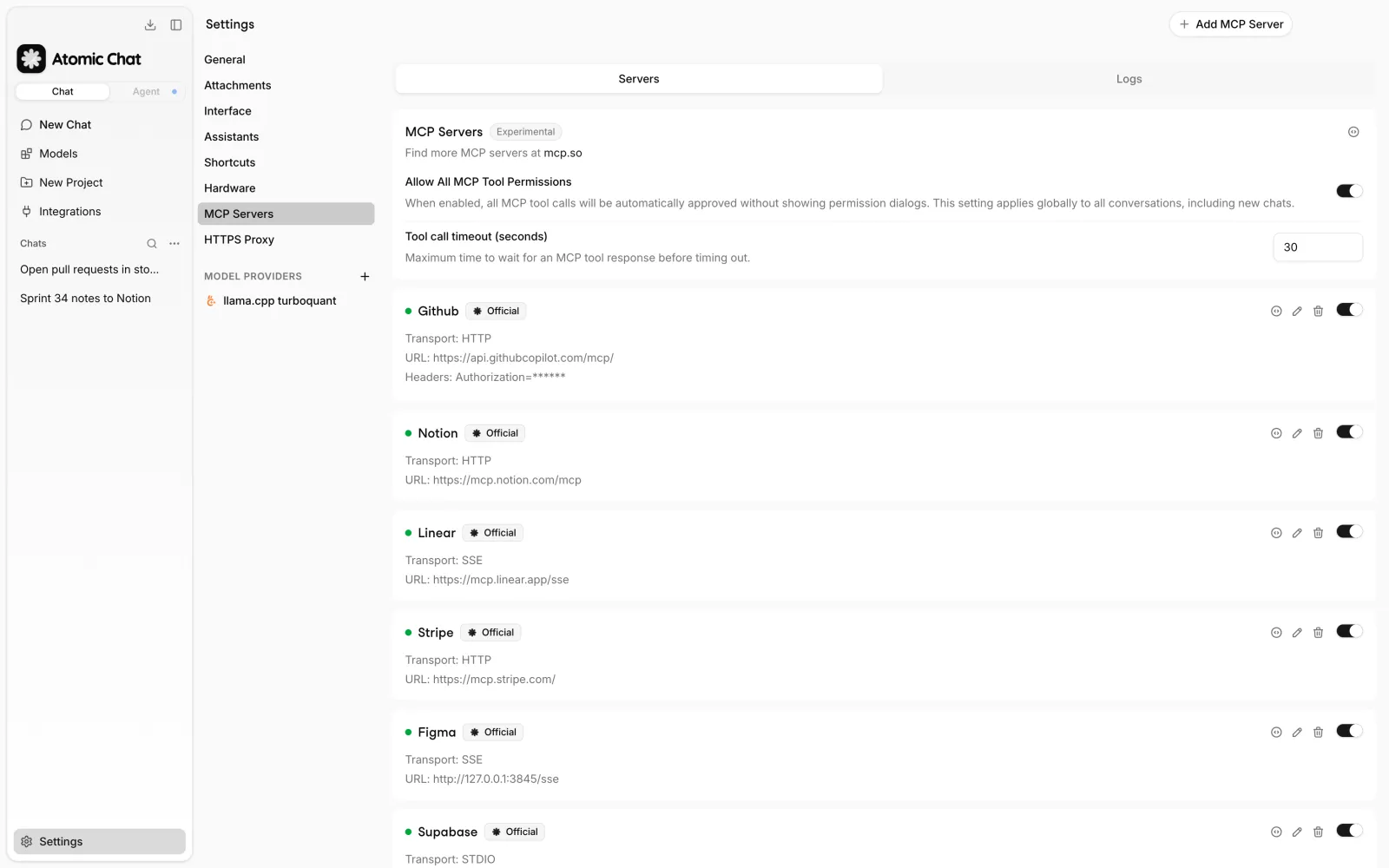Image resolution: width=1389 pixels, height=868 pixels.
Task: Open Linear server details icon
Action: coord(1276,533)
